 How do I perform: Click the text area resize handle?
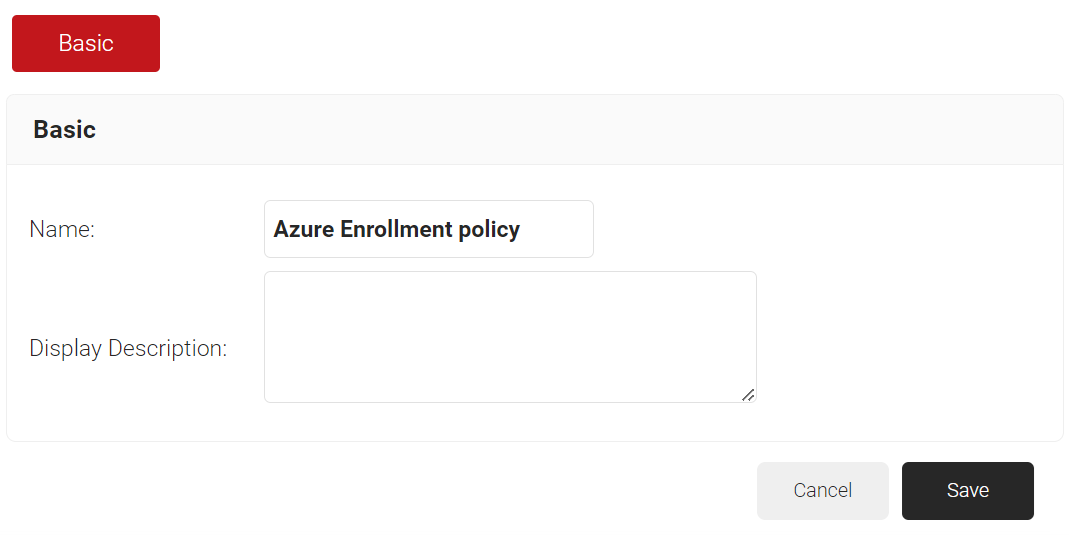tap(748, 395)
